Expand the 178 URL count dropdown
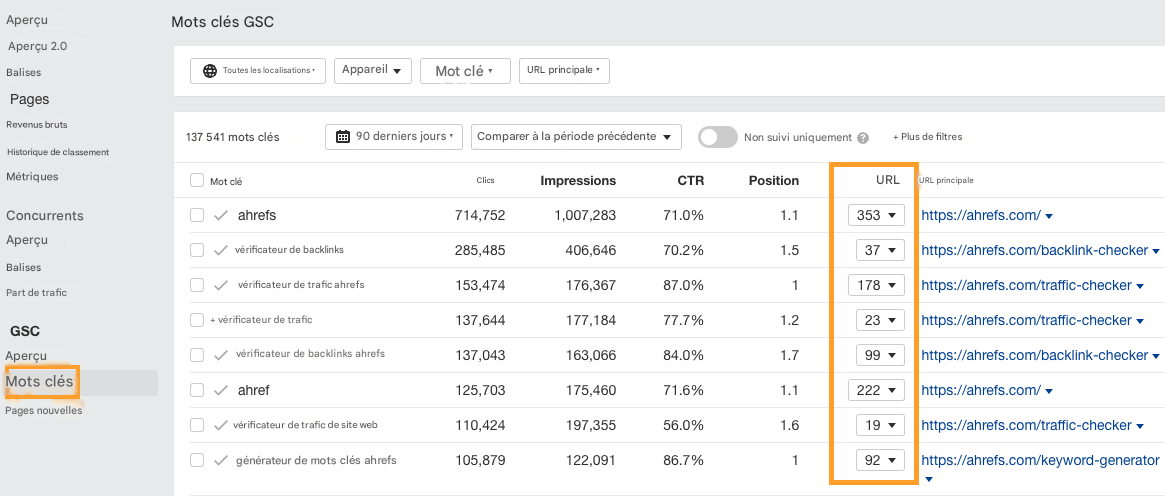 pos(876,285)
